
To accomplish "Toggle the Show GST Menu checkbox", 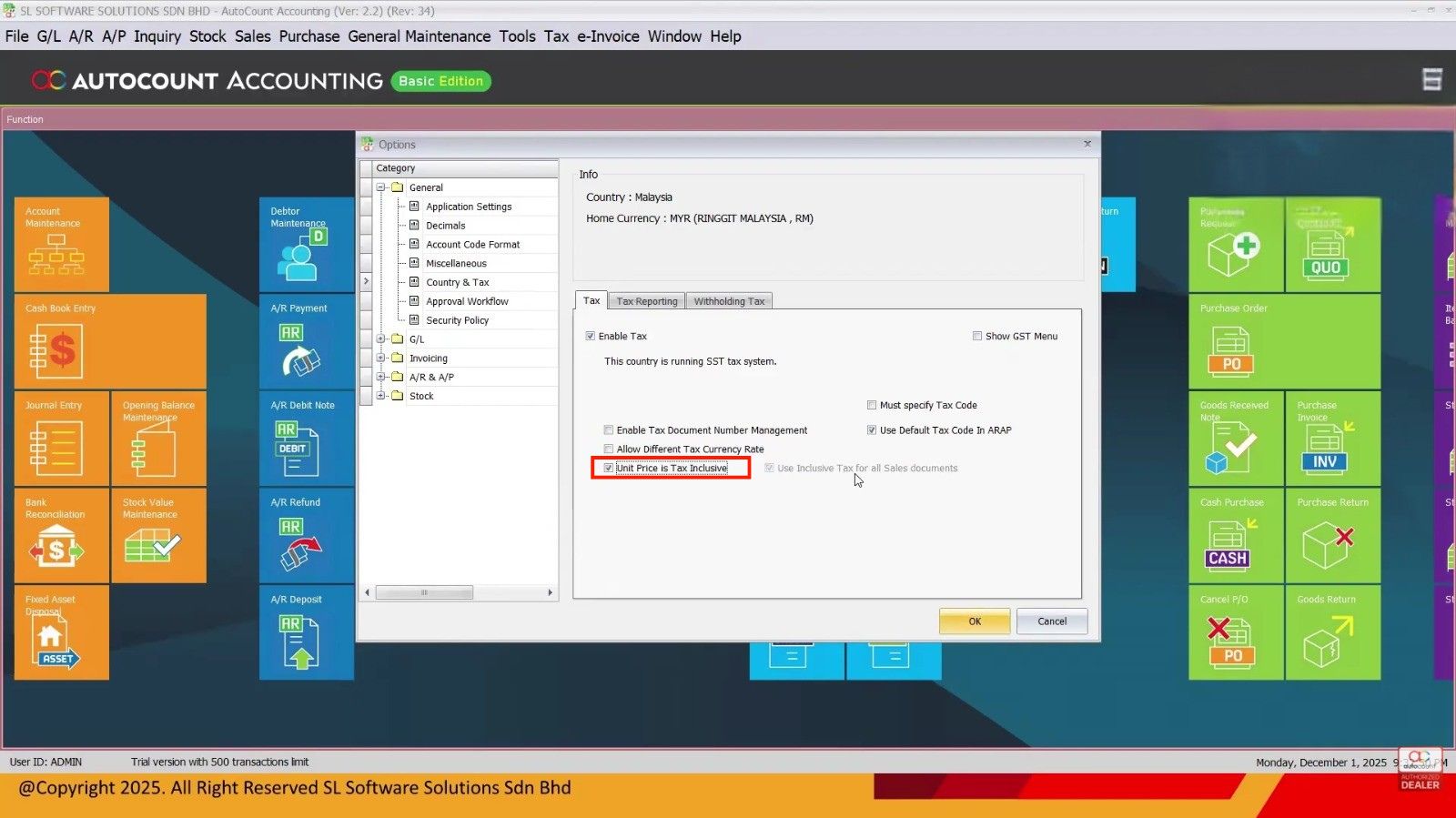I will pos(977,336).
